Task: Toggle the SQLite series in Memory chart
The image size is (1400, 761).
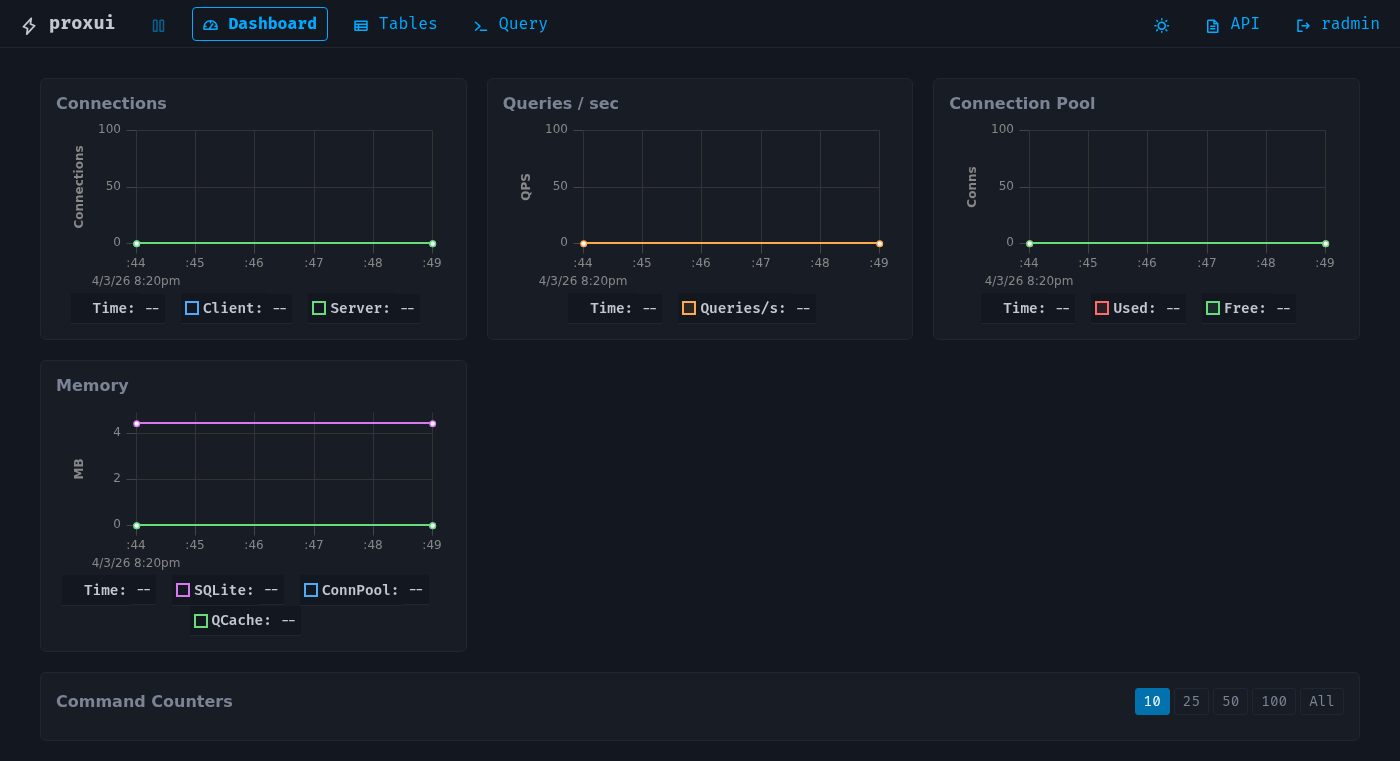Action: tap(226, 590)
